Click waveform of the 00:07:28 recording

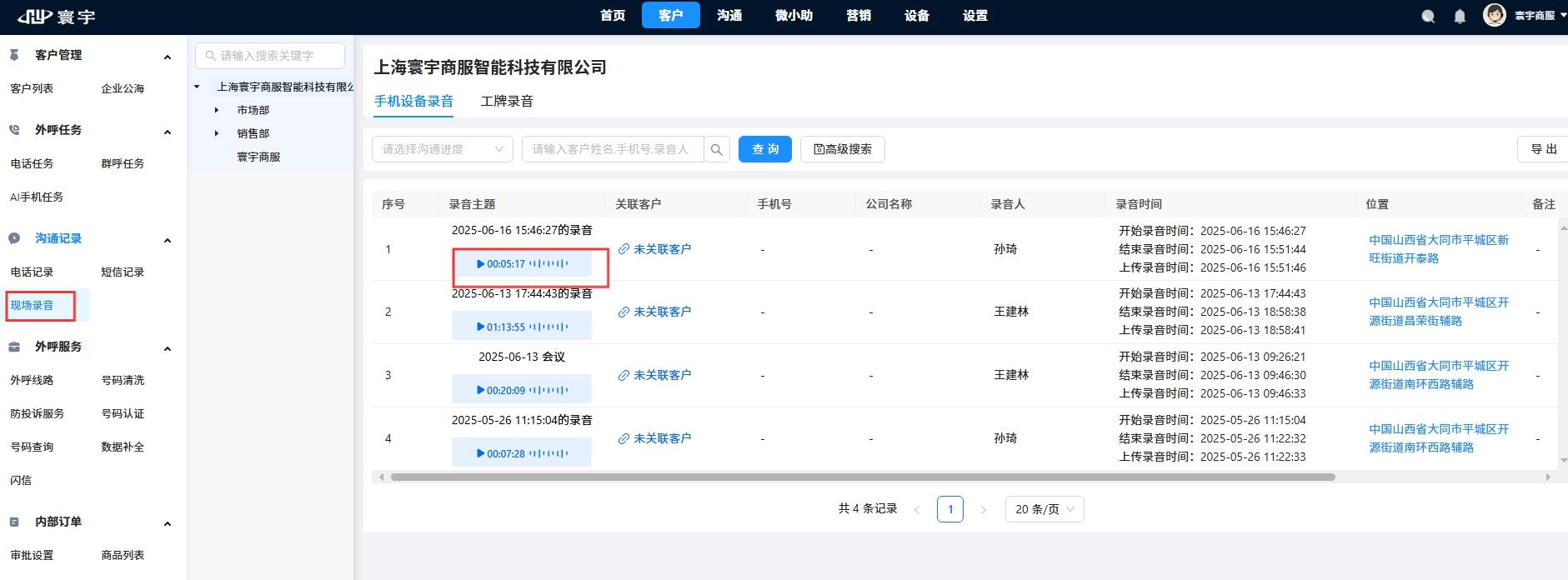[x=549, y=453]
